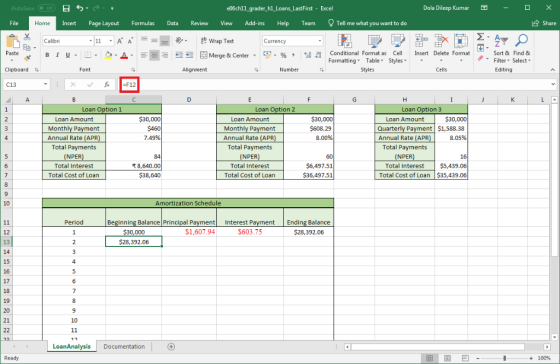Toggle Underline formatting
Screen dimensions: 560x364
coord(68,55)
